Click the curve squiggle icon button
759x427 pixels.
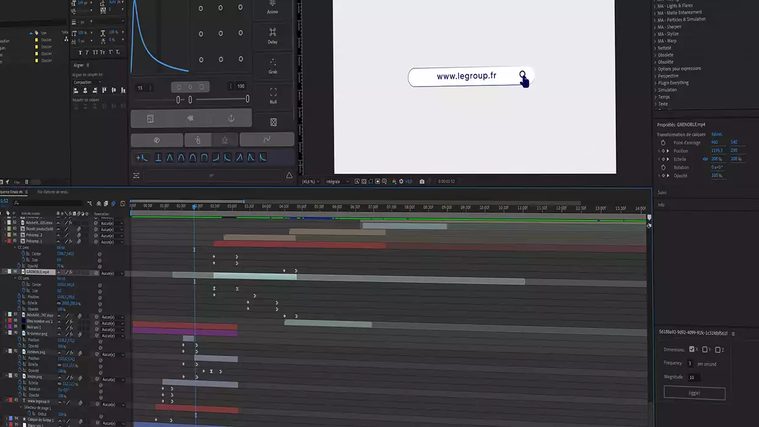tap(267, 139)
